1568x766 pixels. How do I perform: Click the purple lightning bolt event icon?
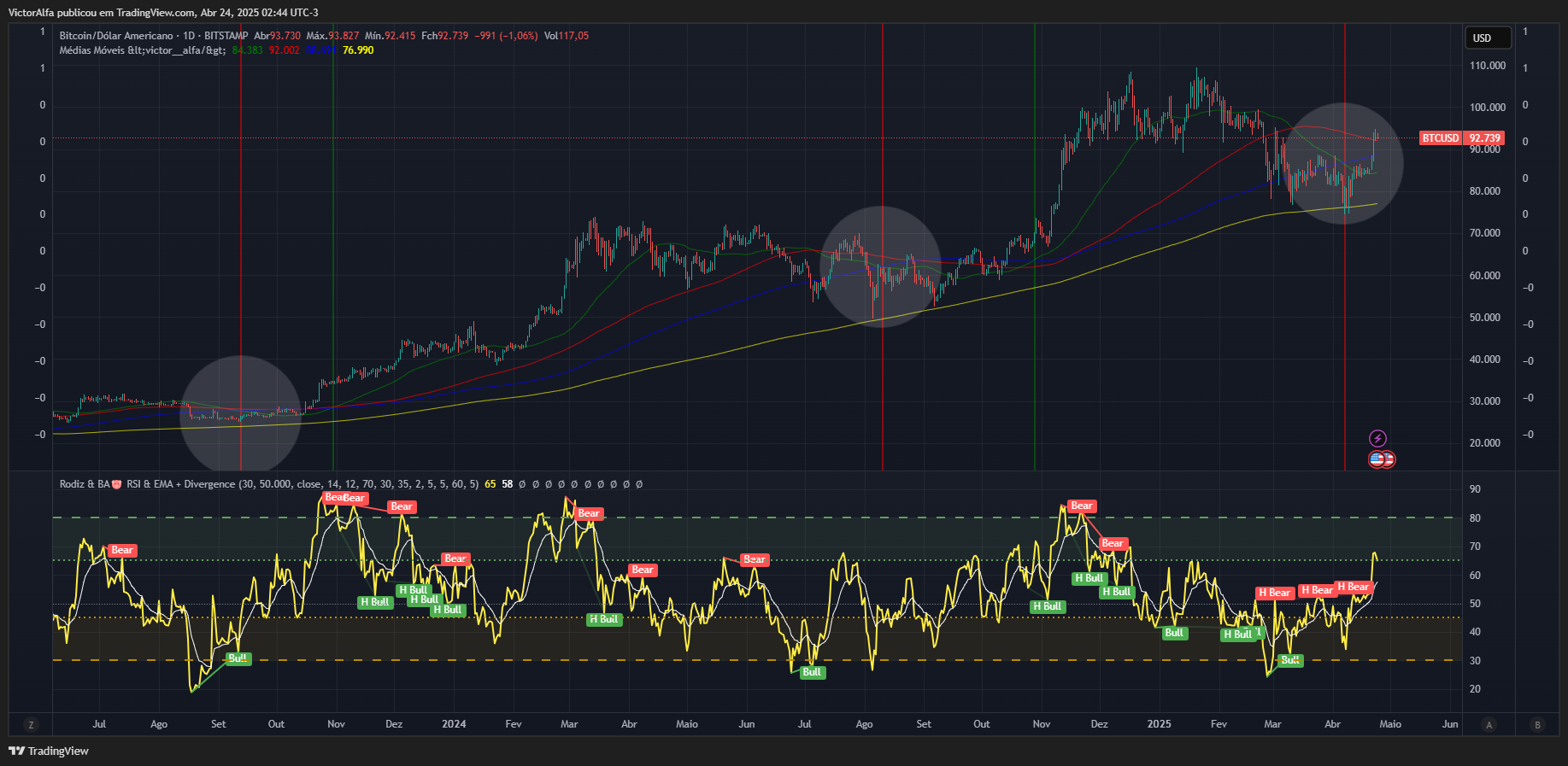(x=1377, y=438)
